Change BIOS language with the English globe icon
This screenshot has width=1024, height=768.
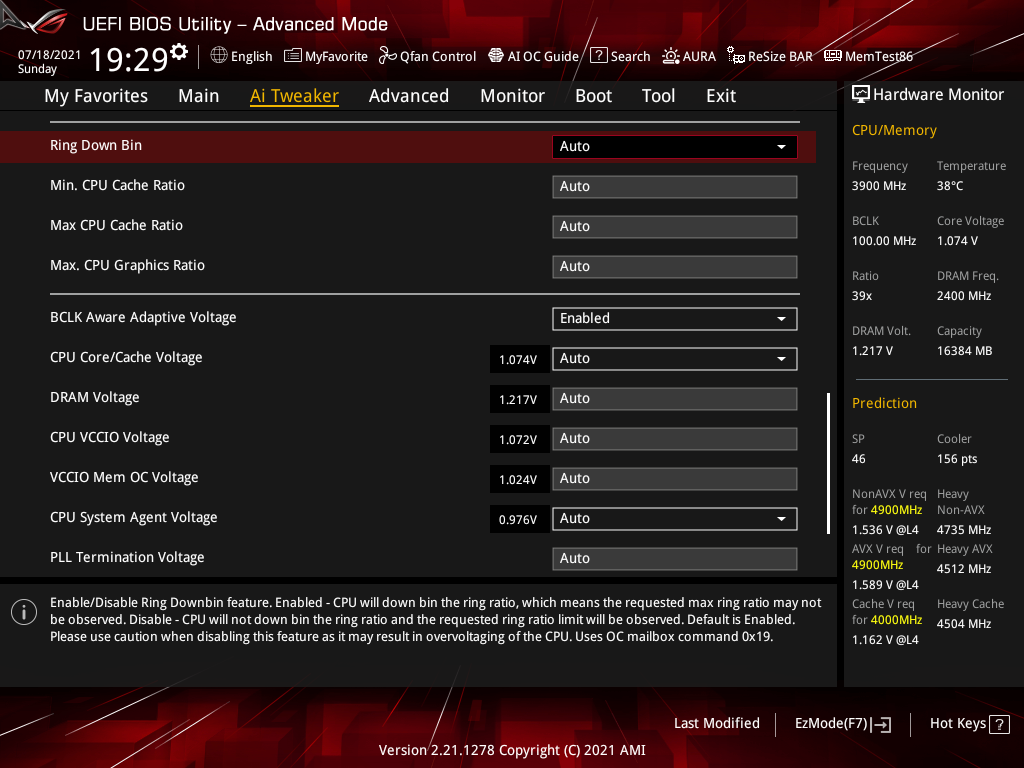pyautogui.click(x=241, y=56)
